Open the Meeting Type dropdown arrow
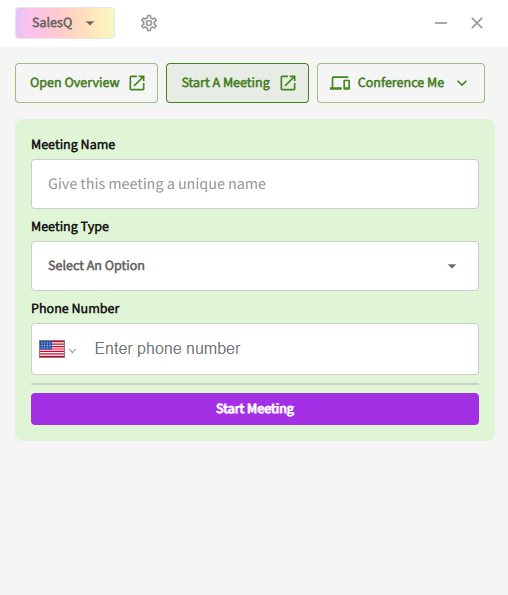The height and width of the screenshot is (595, 508). click(x=451, y=266)
